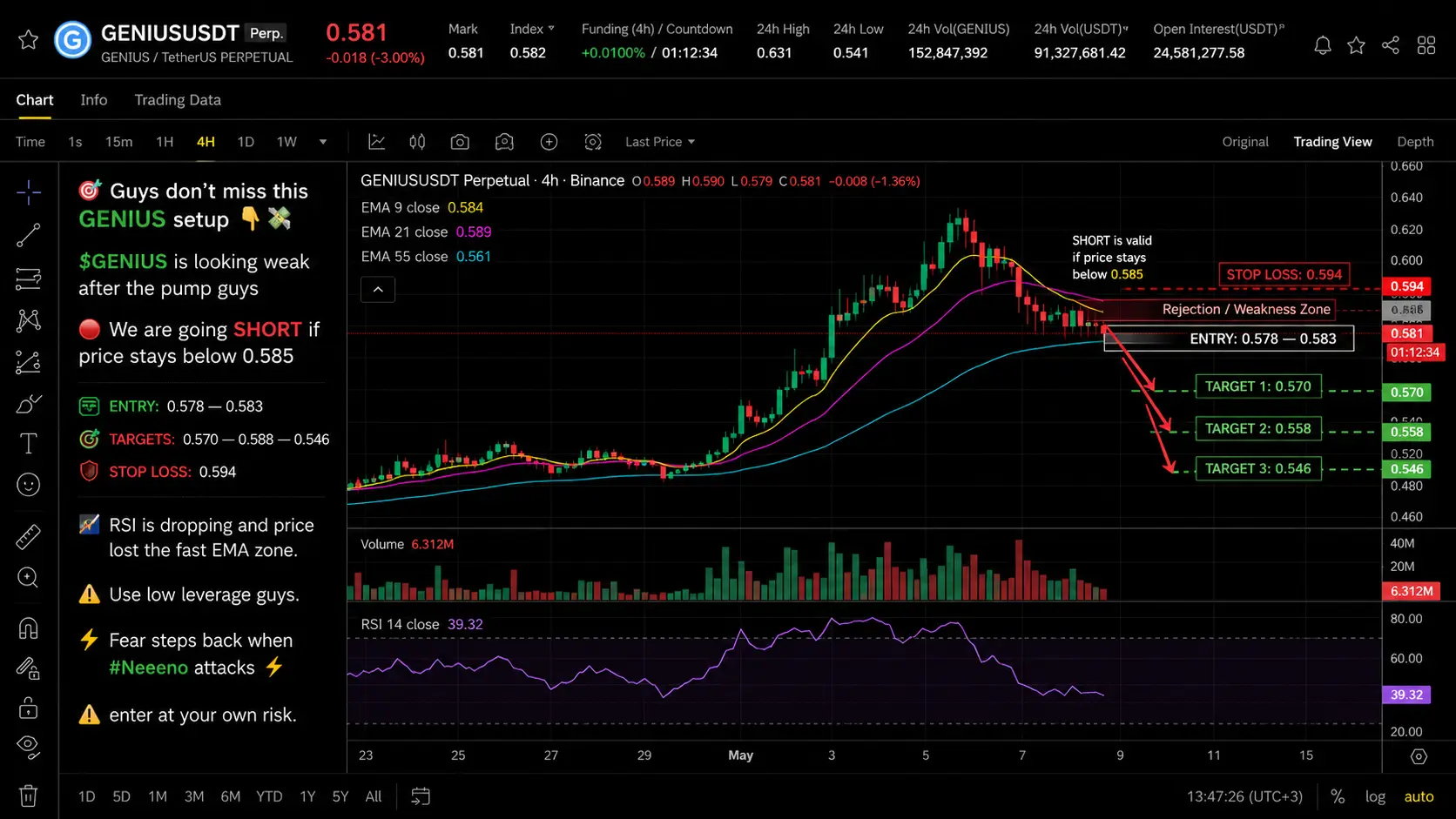Screen dimensions: 1456x819
Task: Select the Trading View chart mode
Action: click(x=1332, y=142)
